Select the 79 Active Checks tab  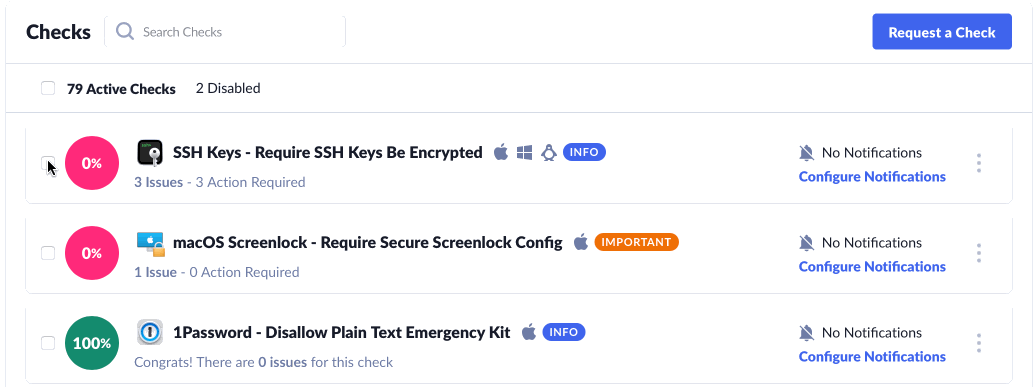(x=121, y=88)
